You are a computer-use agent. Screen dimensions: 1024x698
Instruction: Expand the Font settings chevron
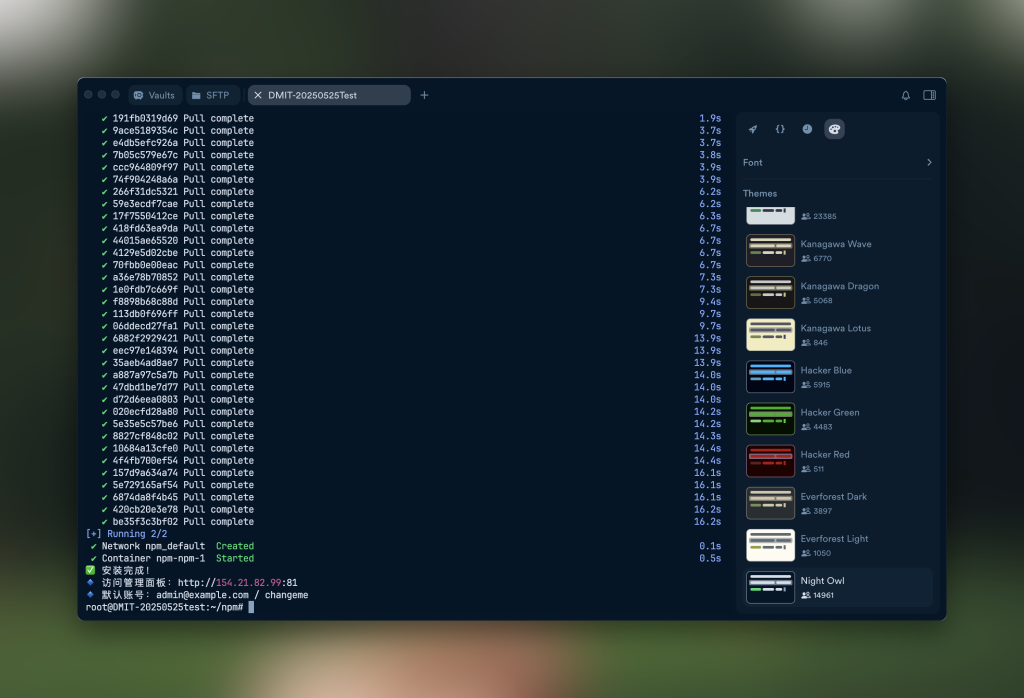point(929,163)
